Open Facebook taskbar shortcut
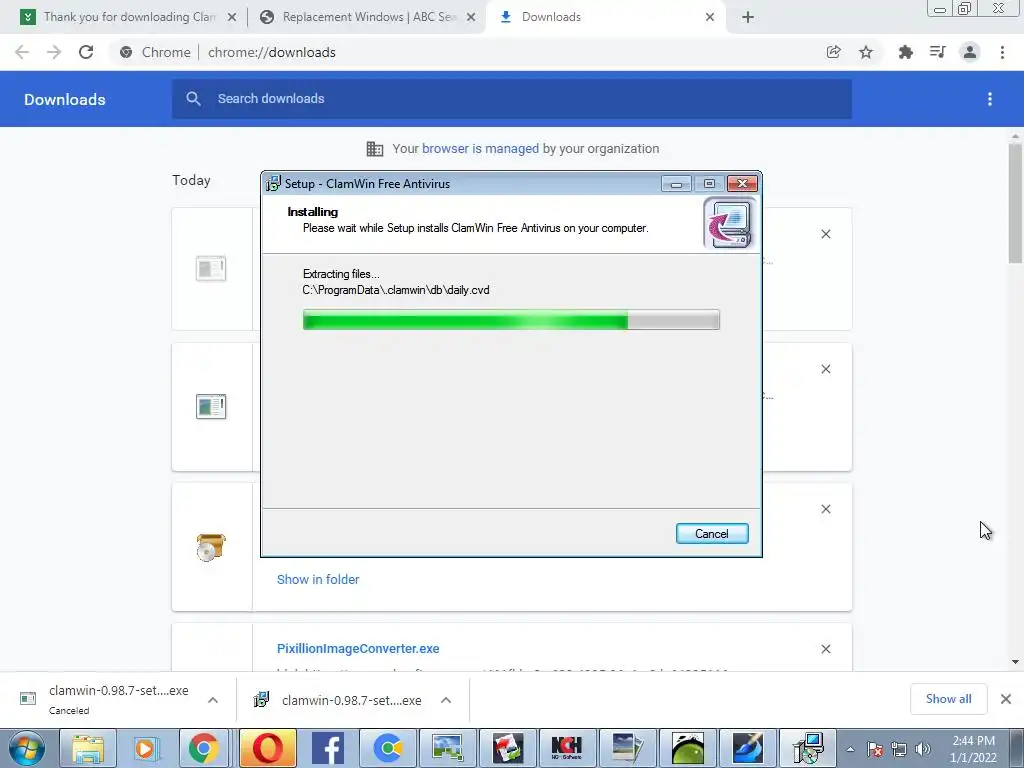Screen dimensions: 1024x768 coord(328,748)
